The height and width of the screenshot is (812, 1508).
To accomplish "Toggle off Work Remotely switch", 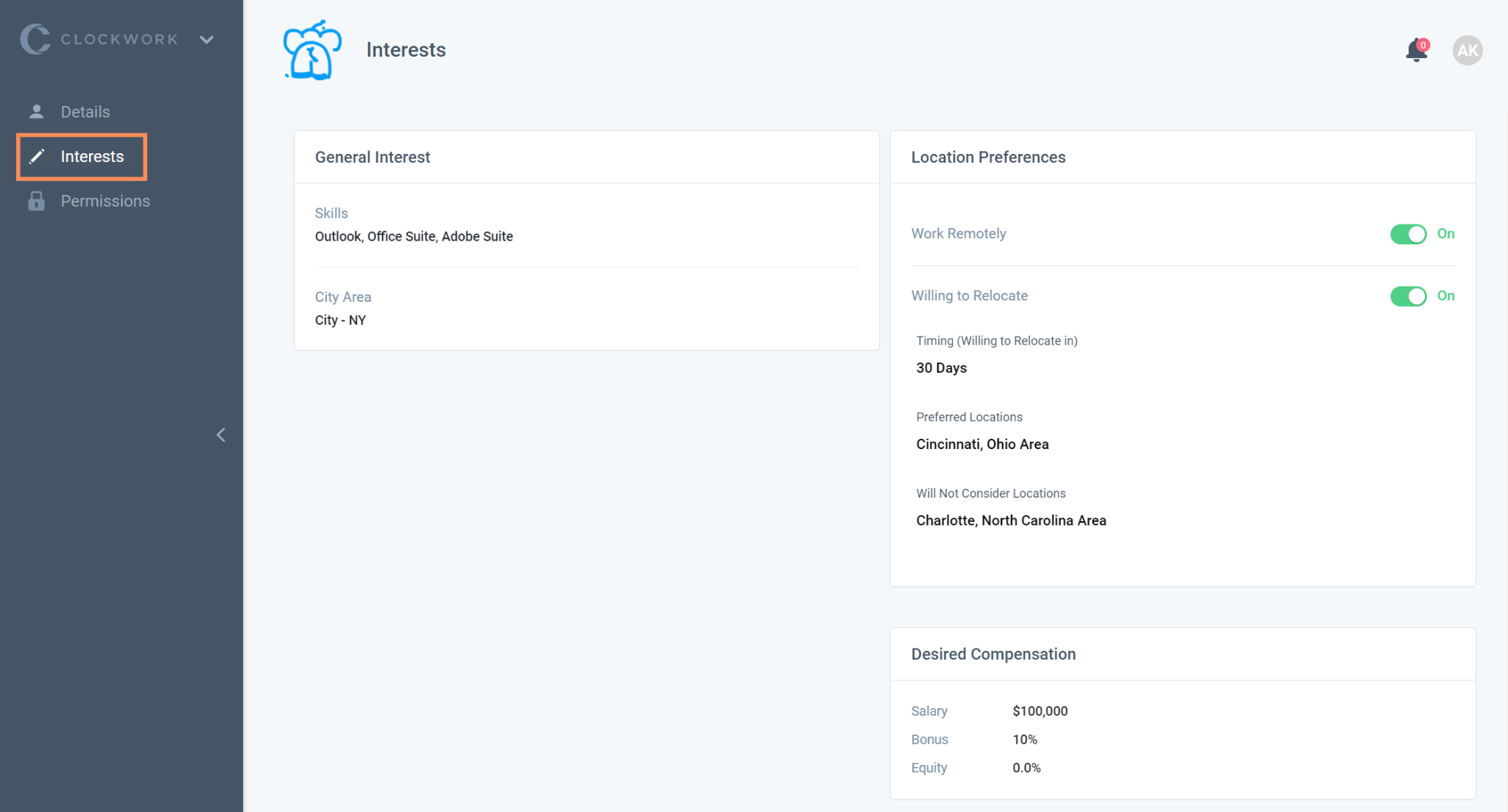I will pos(1408,234).
